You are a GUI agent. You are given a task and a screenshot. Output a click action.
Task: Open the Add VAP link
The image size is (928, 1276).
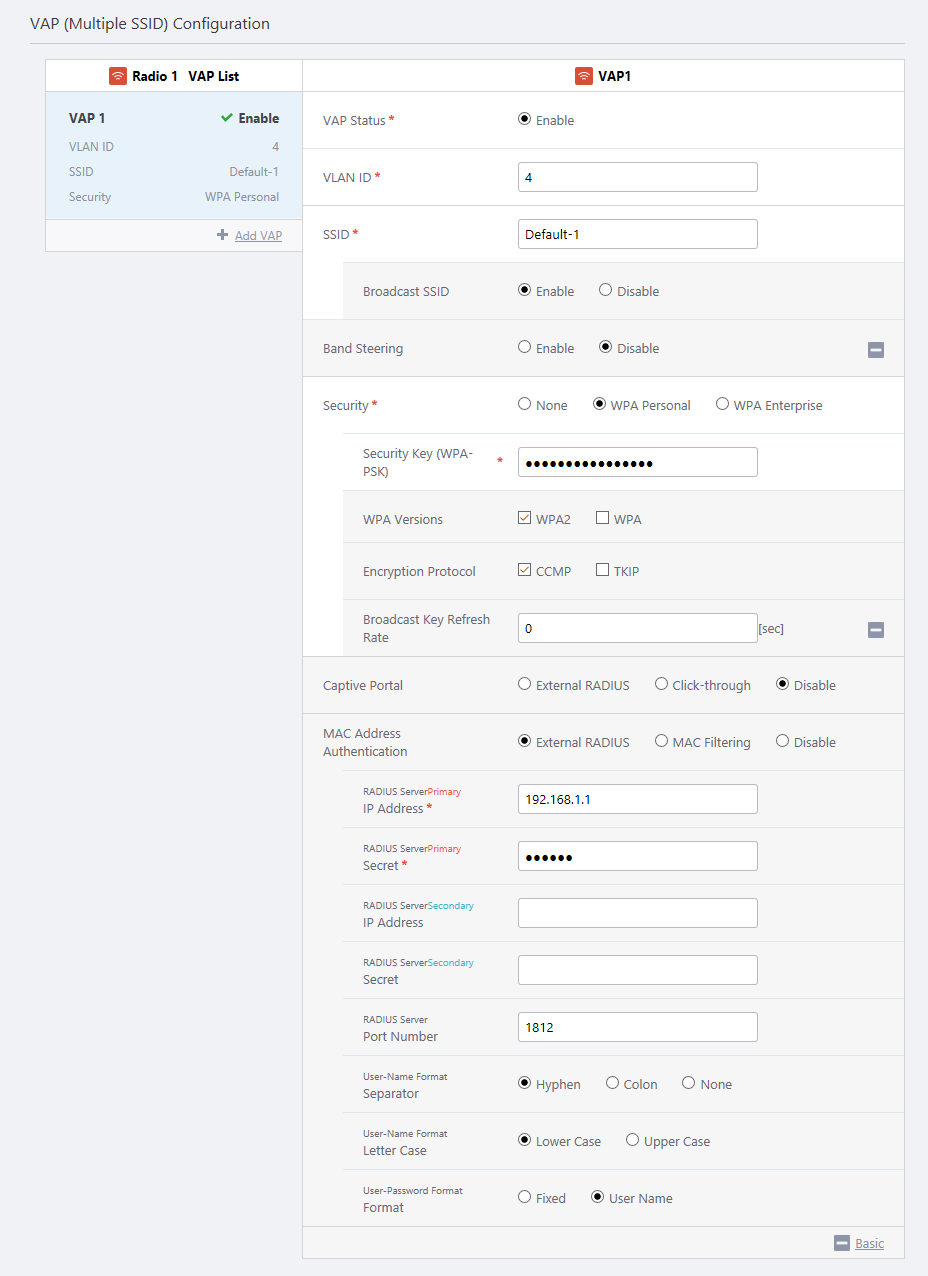point(258,236)
